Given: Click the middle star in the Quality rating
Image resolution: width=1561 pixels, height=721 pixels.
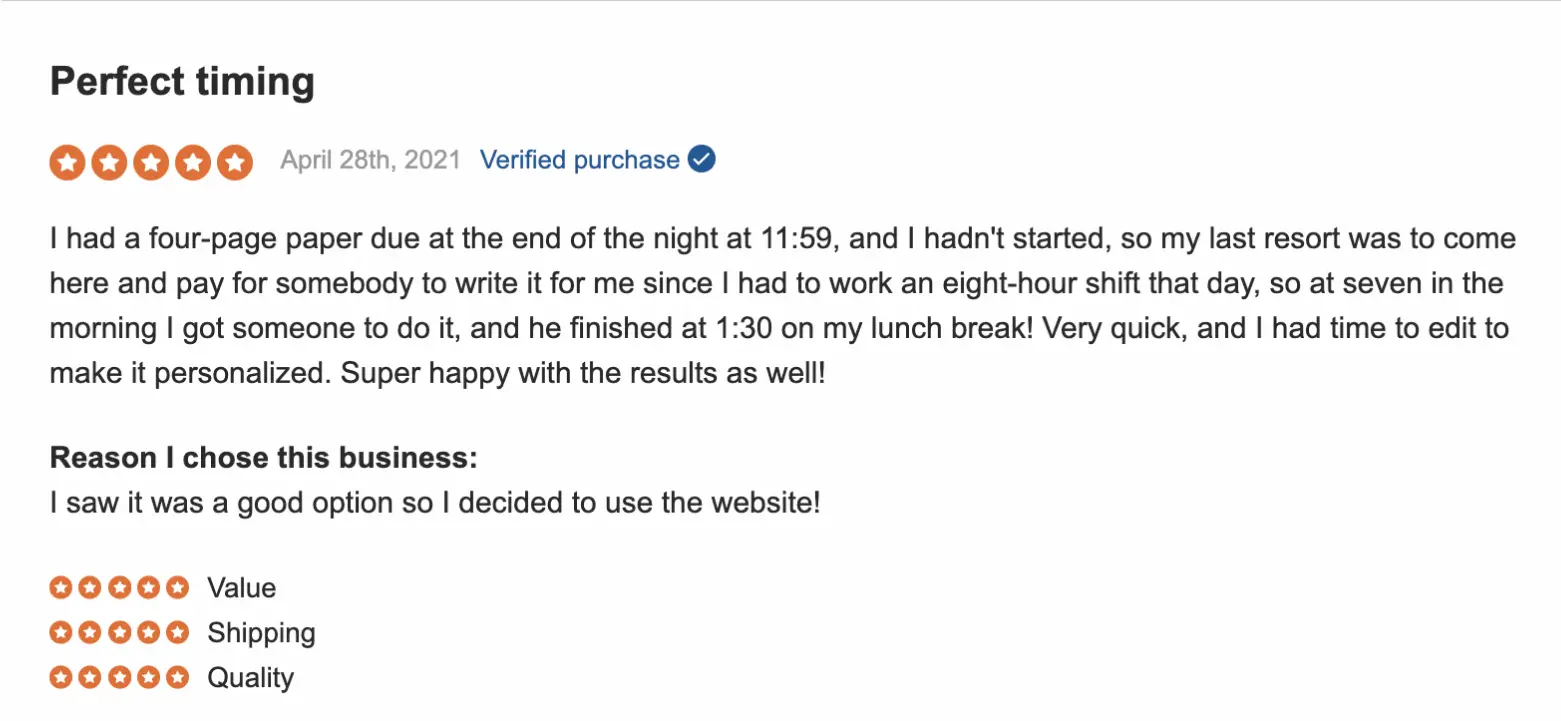Looking at the screenshot, I should 119,677.
